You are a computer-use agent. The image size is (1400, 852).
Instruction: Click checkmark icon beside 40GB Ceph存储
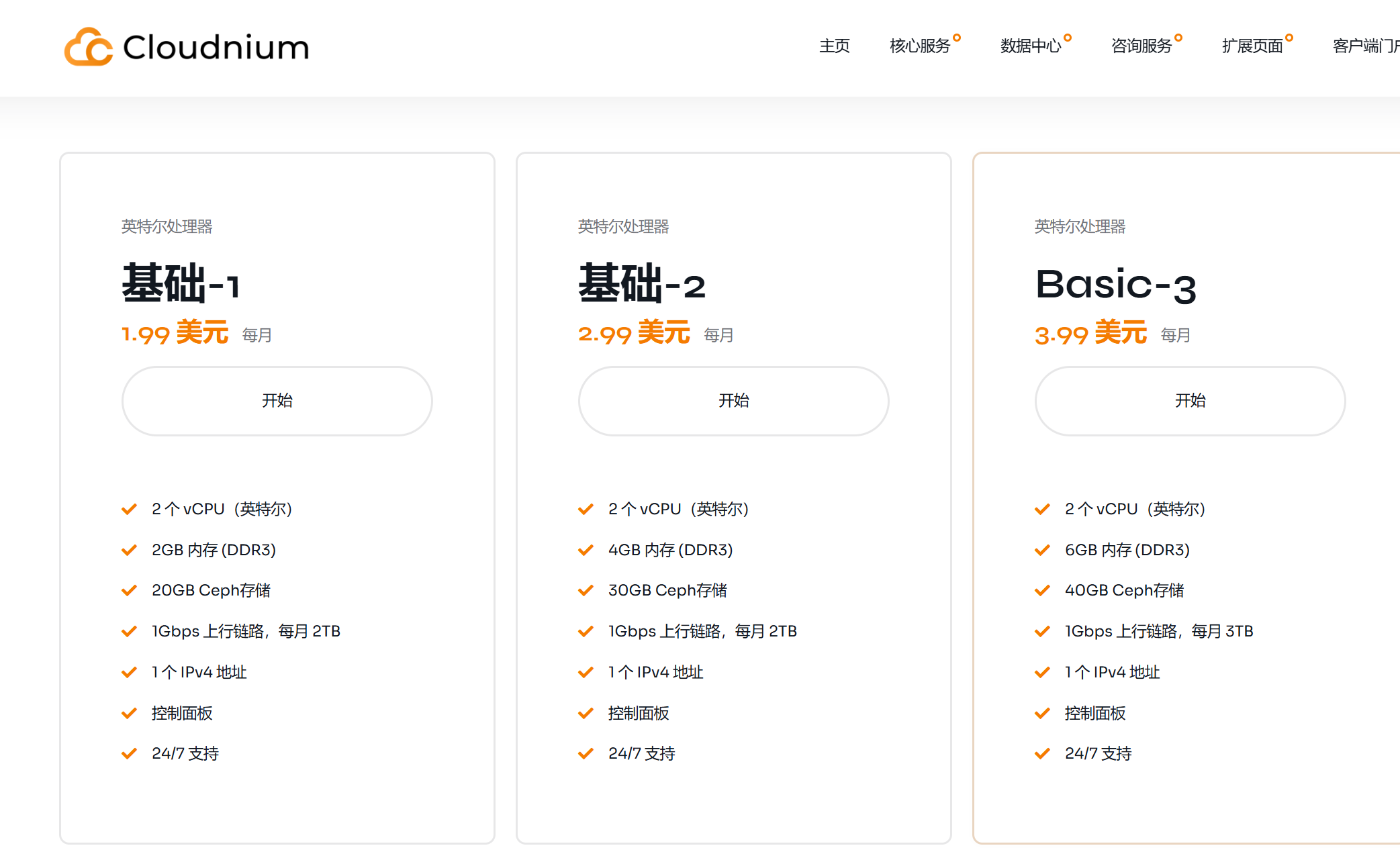[1042, 590]
